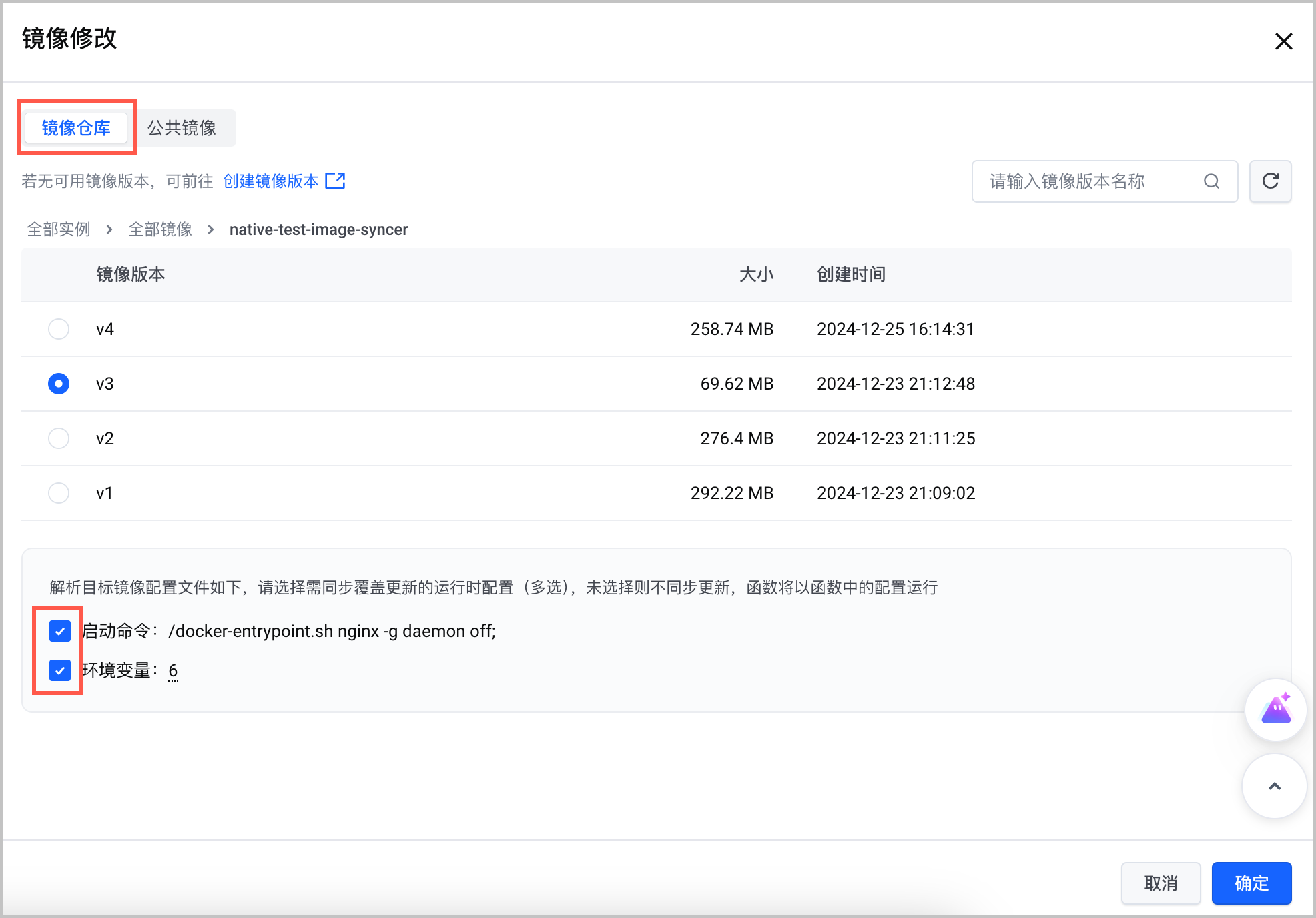This screenshot has height=918, width=1316.
Task: Click the 取消 button
Action: 1161,883
